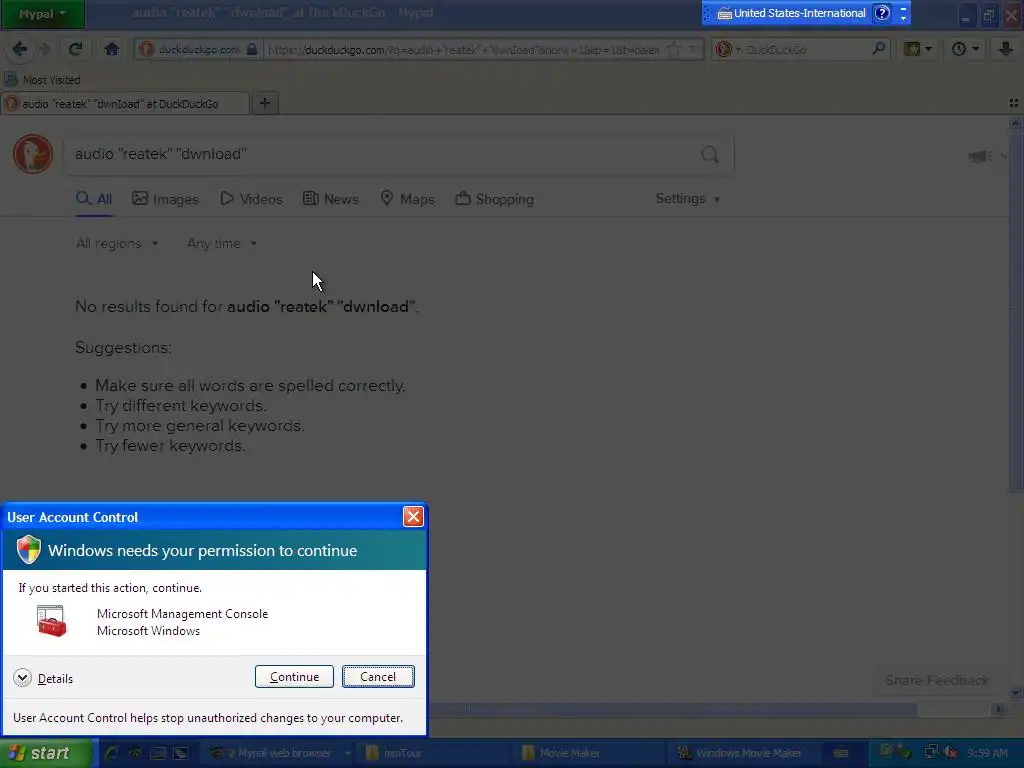Open the downloads arrow button

click(x=1005, y=49)
